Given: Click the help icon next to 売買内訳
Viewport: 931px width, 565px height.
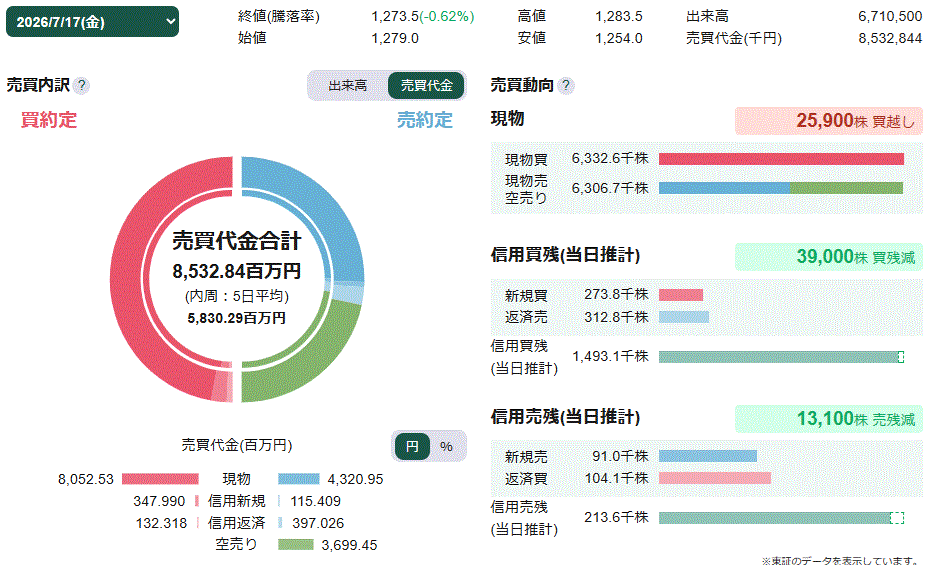Looking at the screenshot, I should coord(82,85).
